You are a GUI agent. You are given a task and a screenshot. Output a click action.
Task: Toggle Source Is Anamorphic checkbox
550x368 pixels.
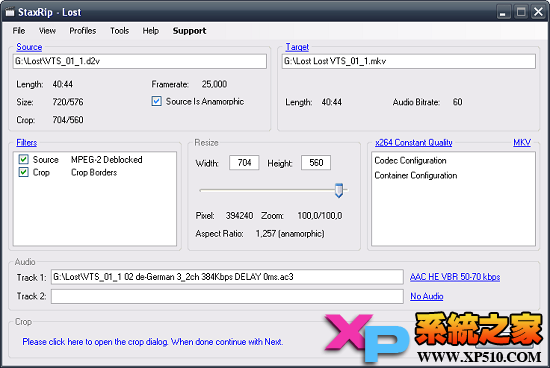point(156,101)
